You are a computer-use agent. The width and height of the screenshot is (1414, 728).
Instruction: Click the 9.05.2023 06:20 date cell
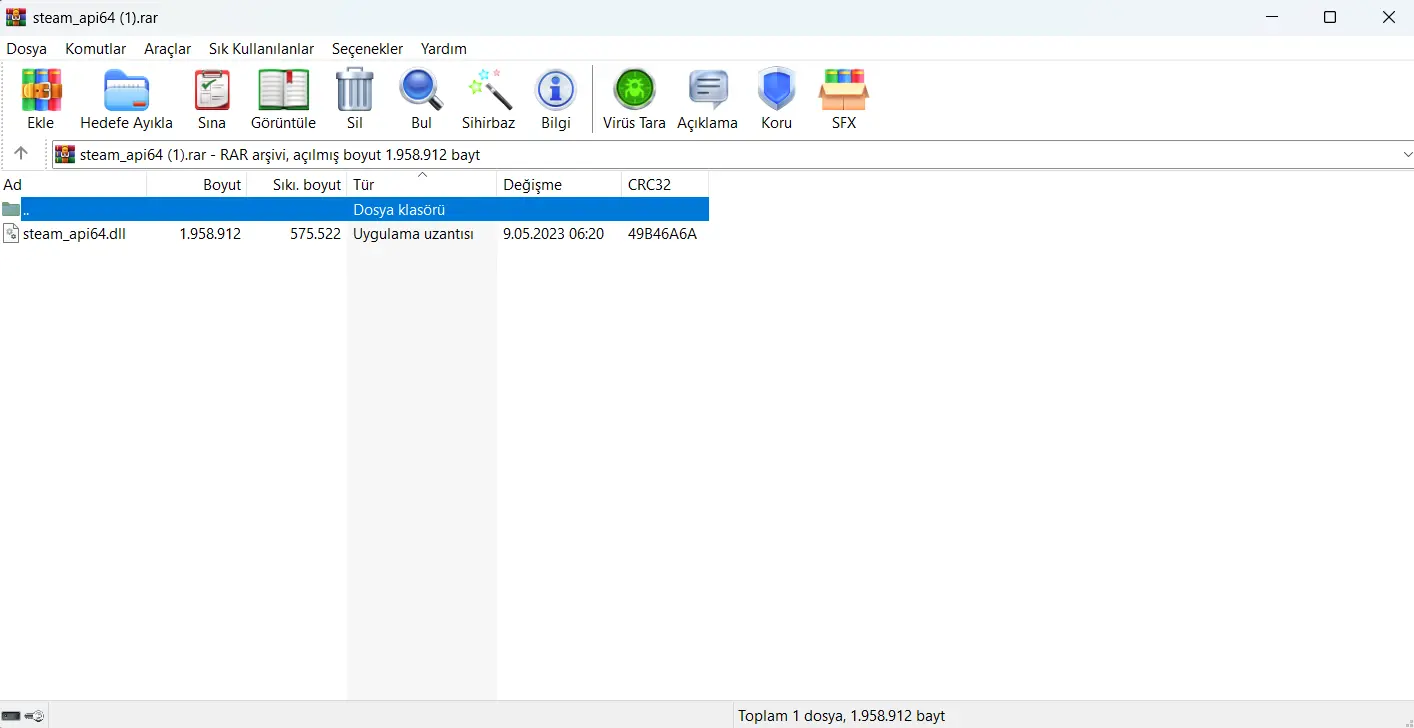tap(553, 234)
